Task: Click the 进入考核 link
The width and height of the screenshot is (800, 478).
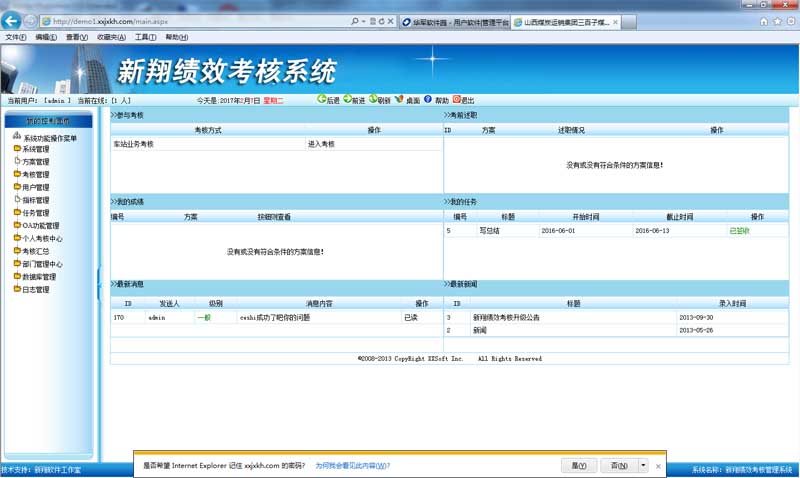Action: pyautogui.click(x=321, y=144)
